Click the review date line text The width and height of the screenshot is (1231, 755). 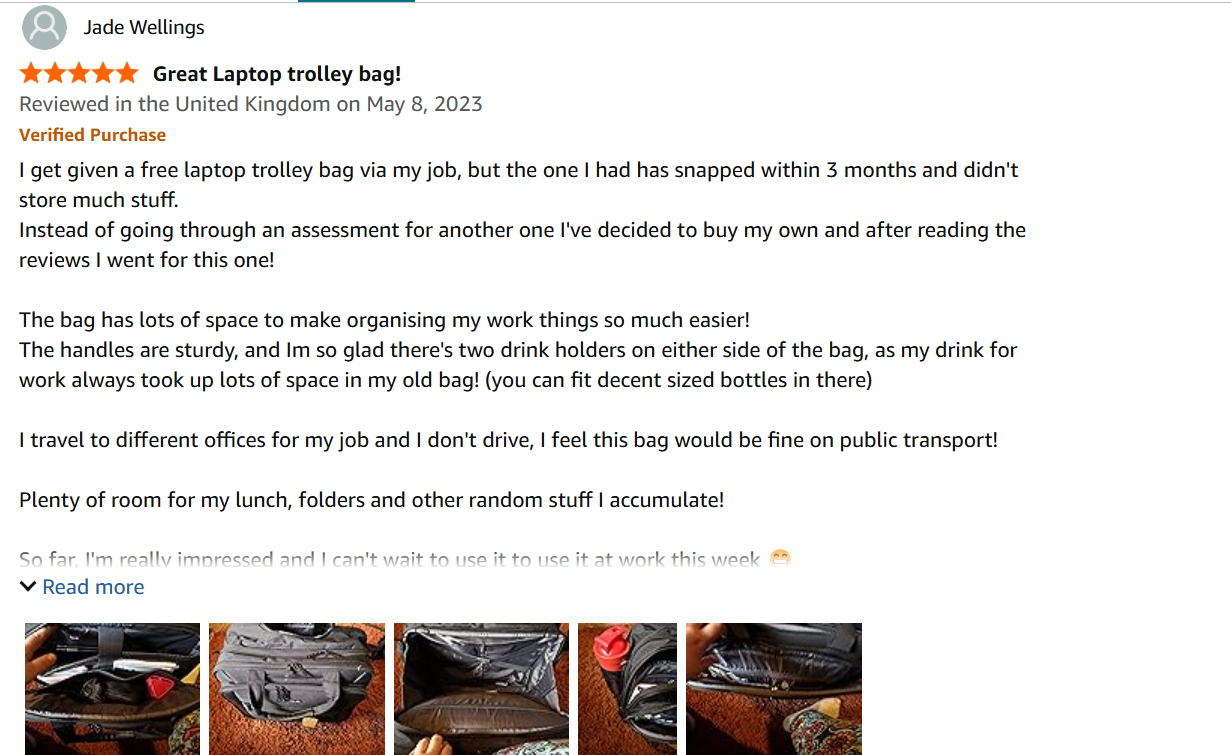pyautogui.click(x=250, y=104)
